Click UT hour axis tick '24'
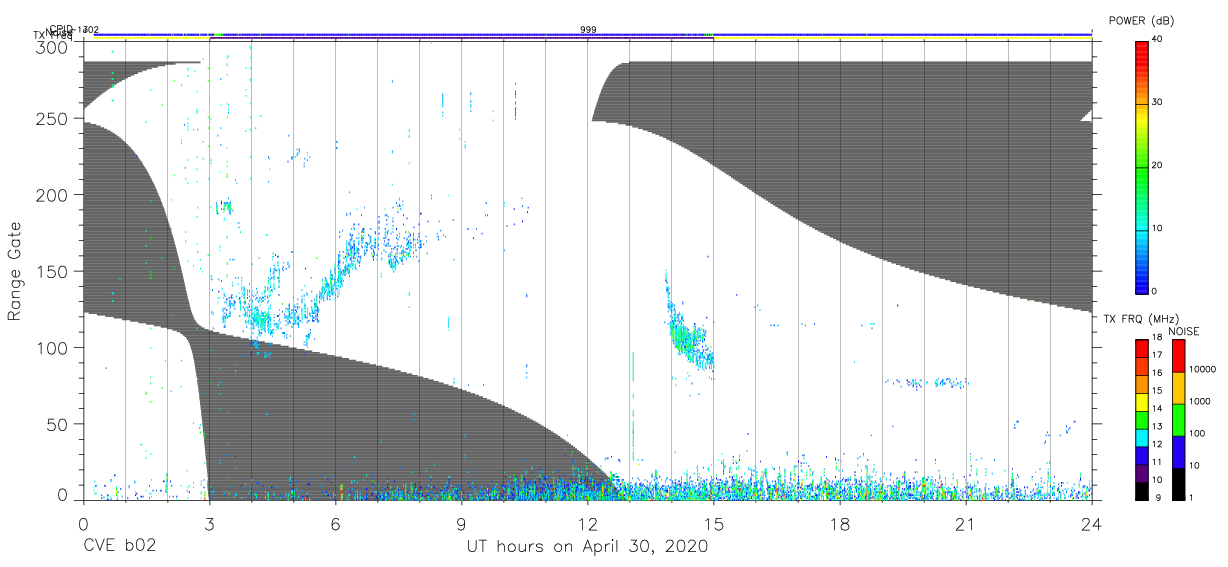The image size is (1228, 567). click(x=1092, y=524)
